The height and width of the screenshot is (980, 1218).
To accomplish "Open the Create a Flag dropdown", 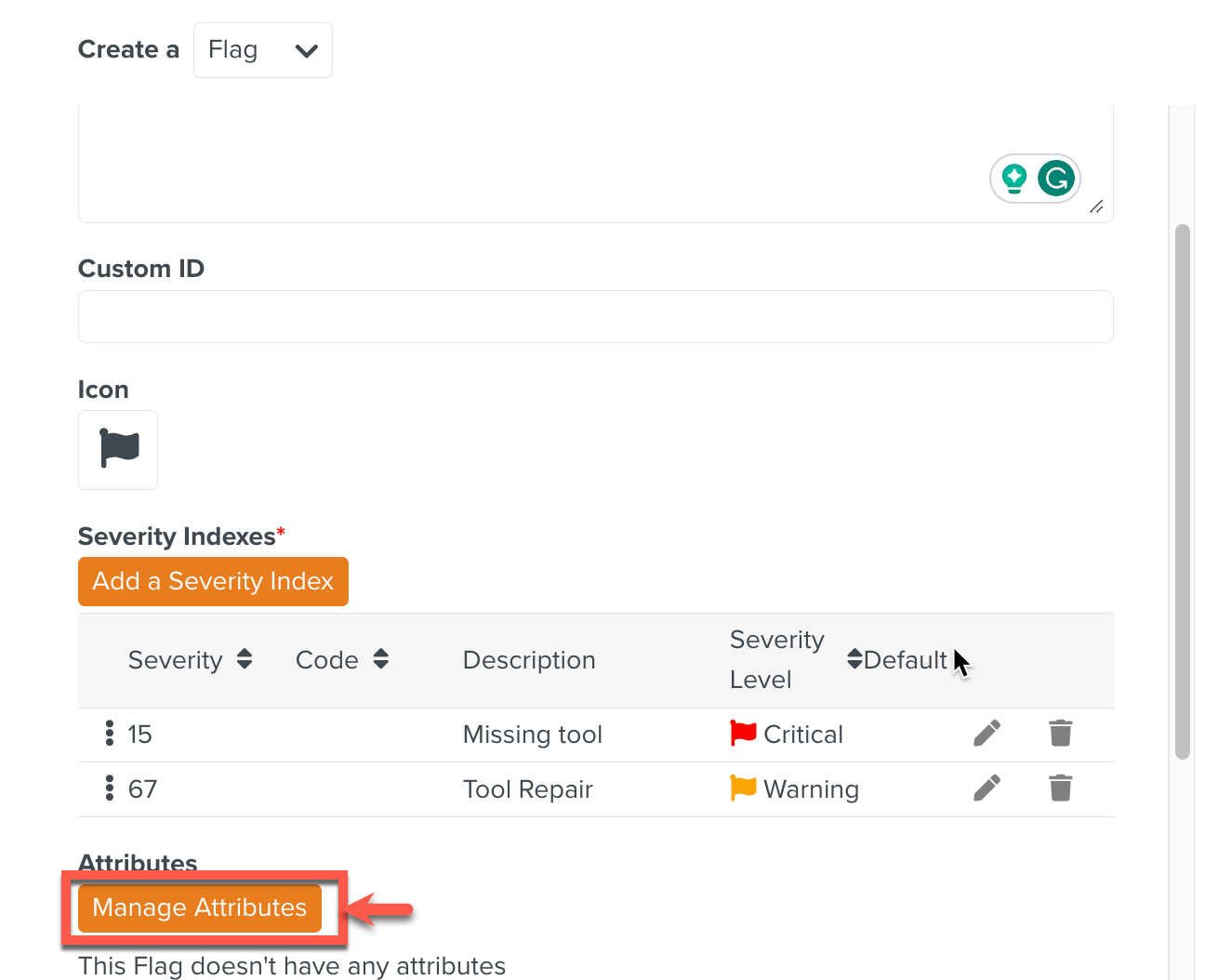I will 263,50.
